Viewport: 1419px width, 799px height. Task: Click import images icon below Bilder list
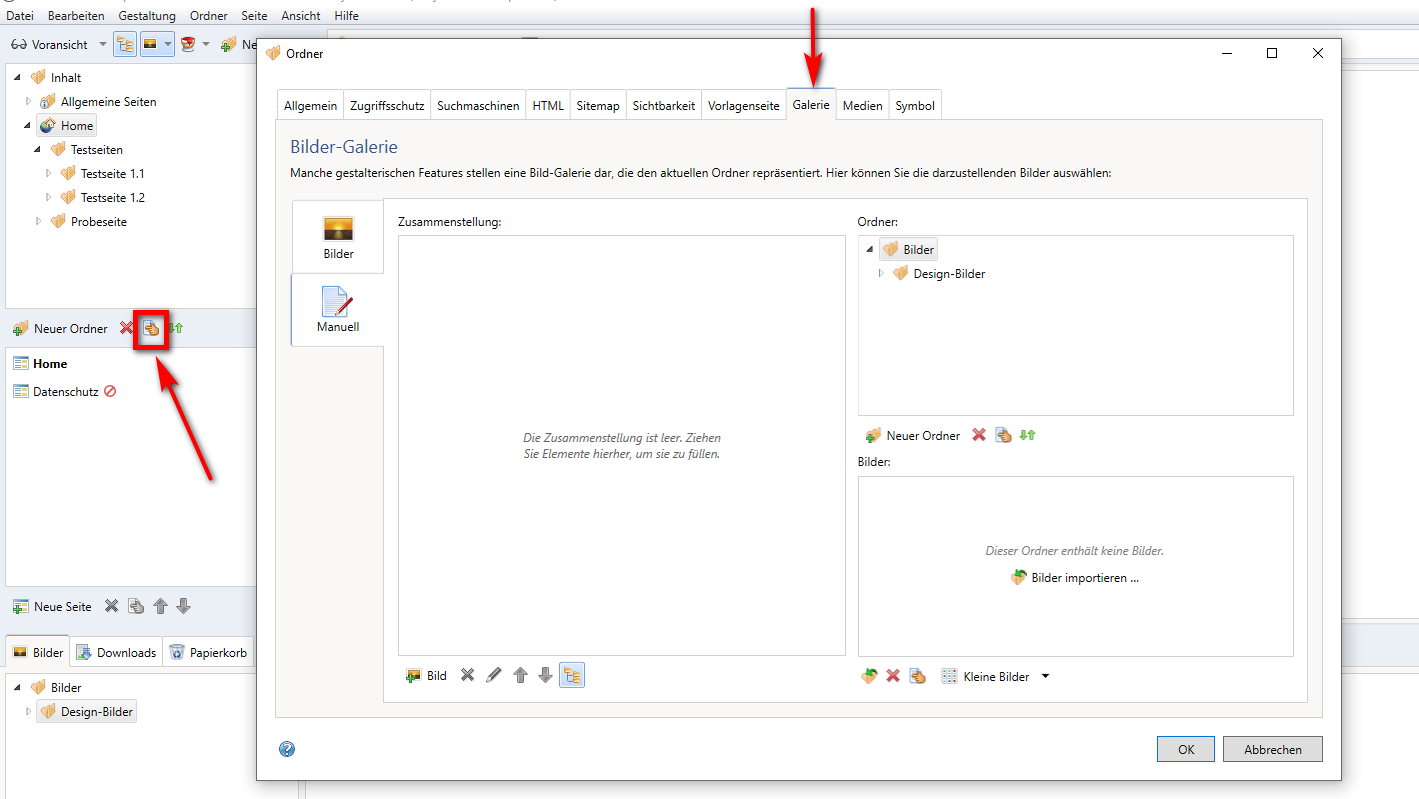pyautogui.click(x=869, y=677)
